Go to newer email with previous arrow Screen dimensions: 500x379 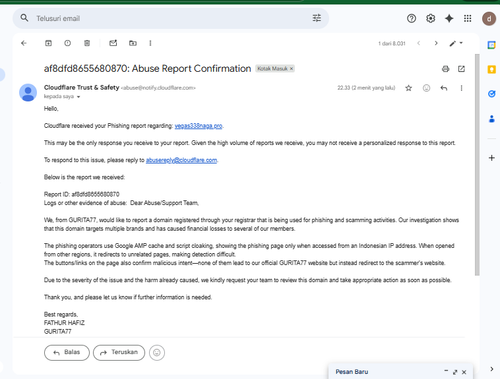point(419,43)
